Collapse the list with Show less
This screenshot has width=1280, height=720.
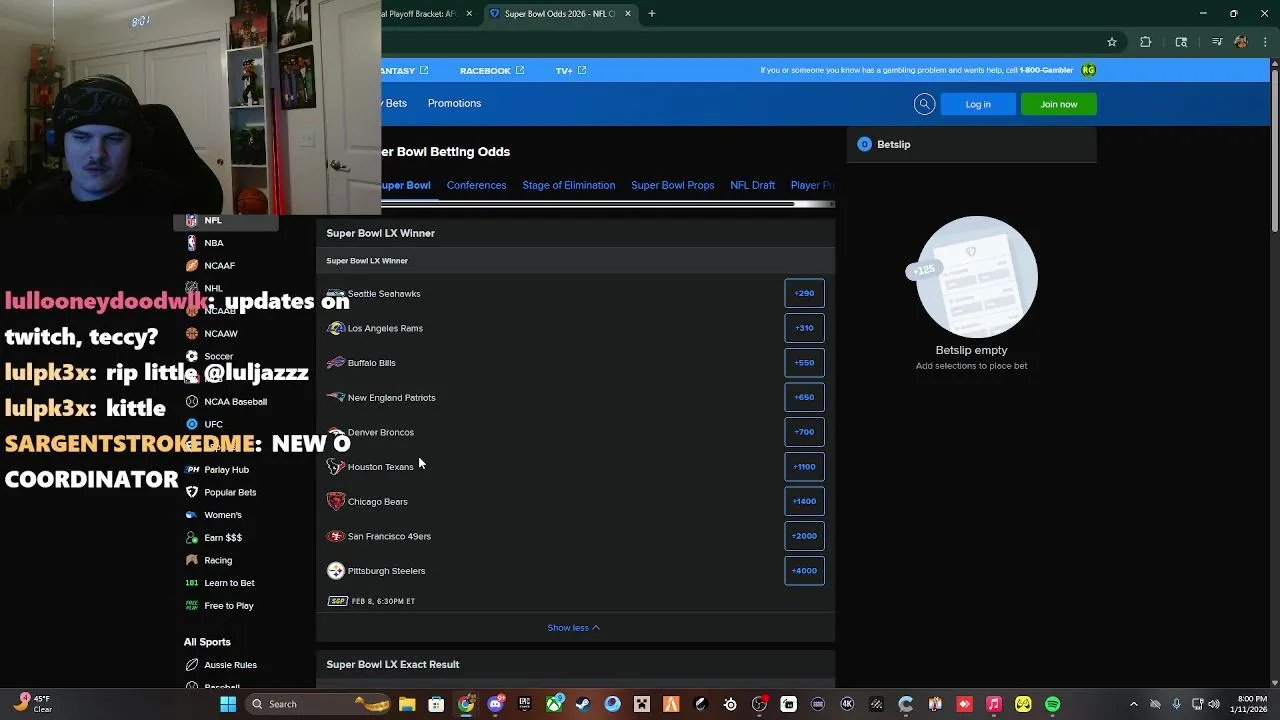click(x=574, y=628)
